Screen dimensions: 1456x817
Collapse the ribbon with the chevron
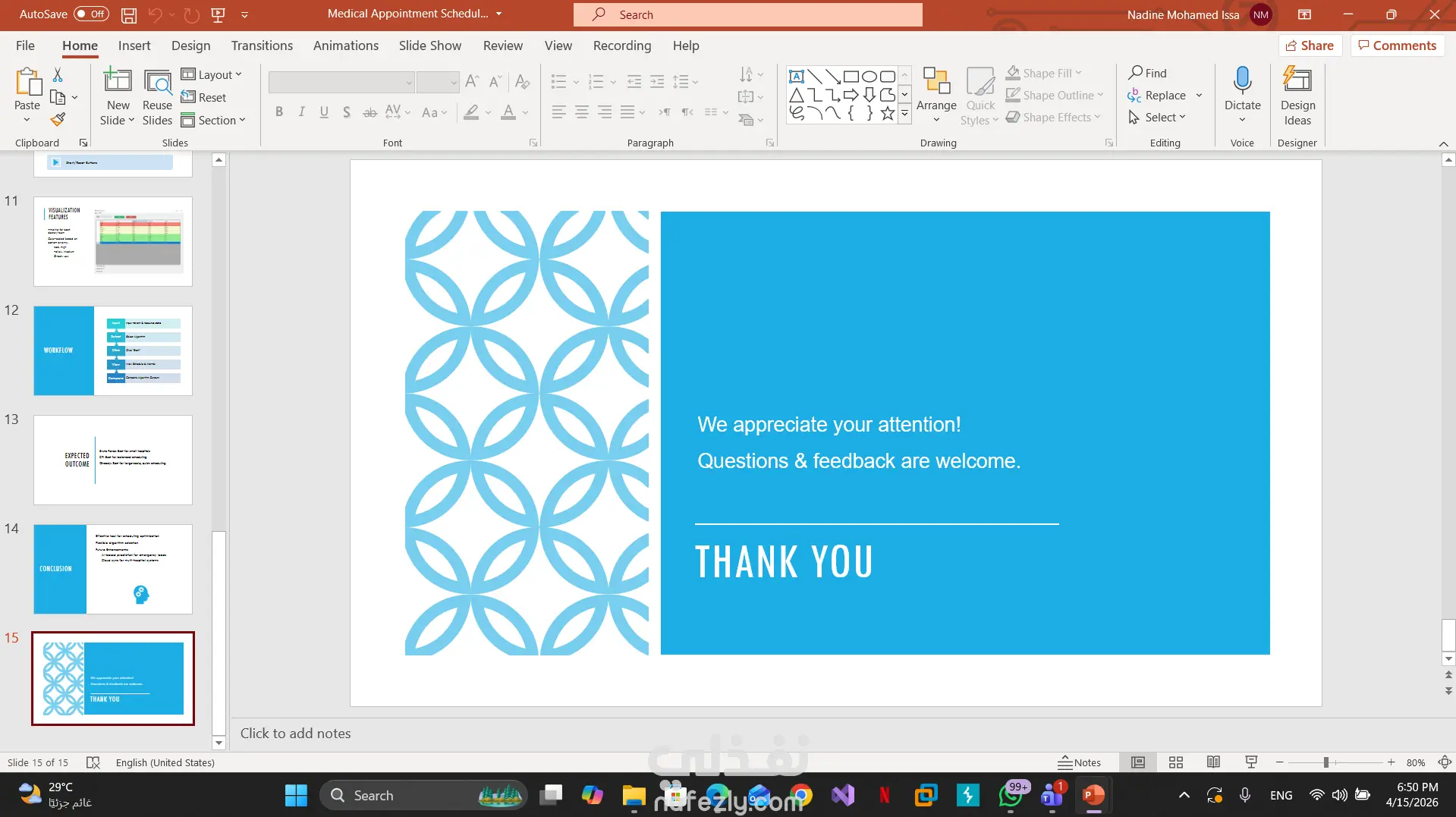[x=1443, y=143]
